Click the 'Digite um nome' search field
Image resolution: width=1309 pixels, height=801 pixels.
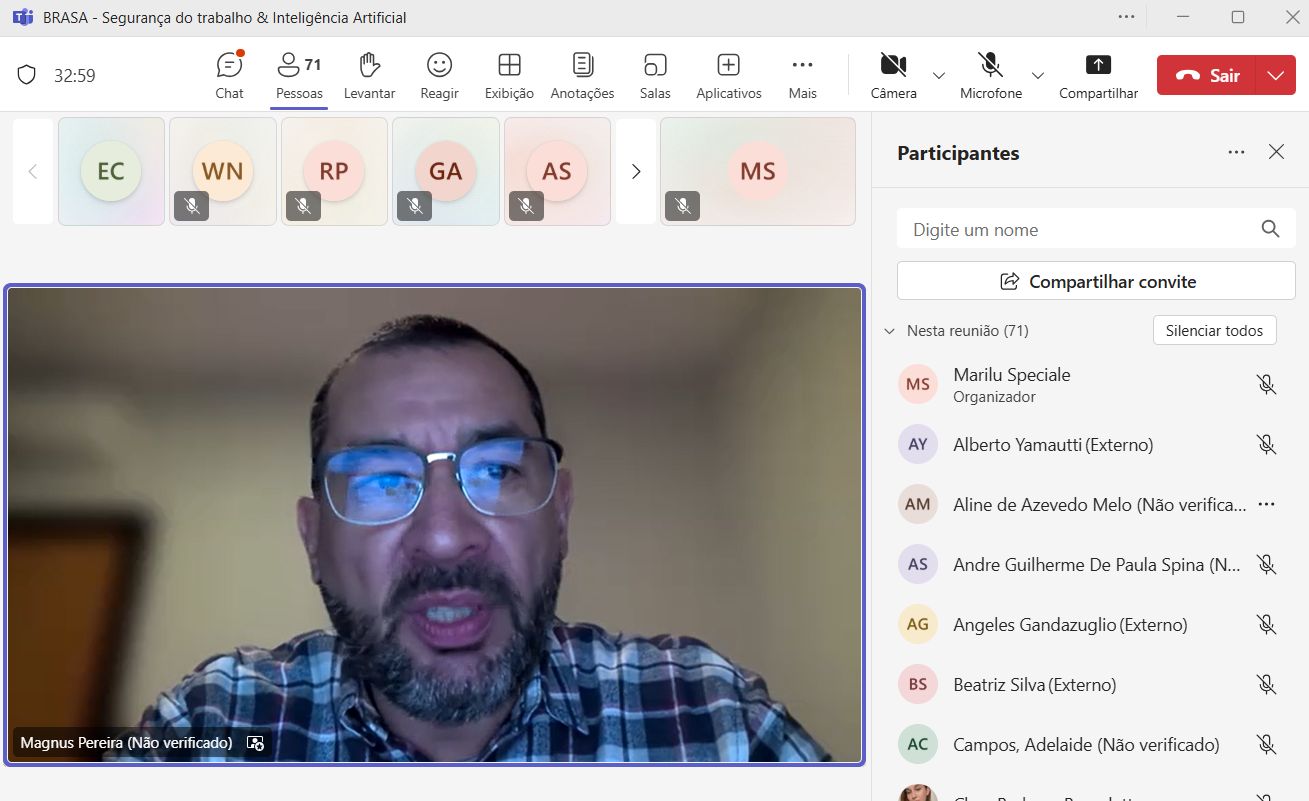[x=1080, y=230]
